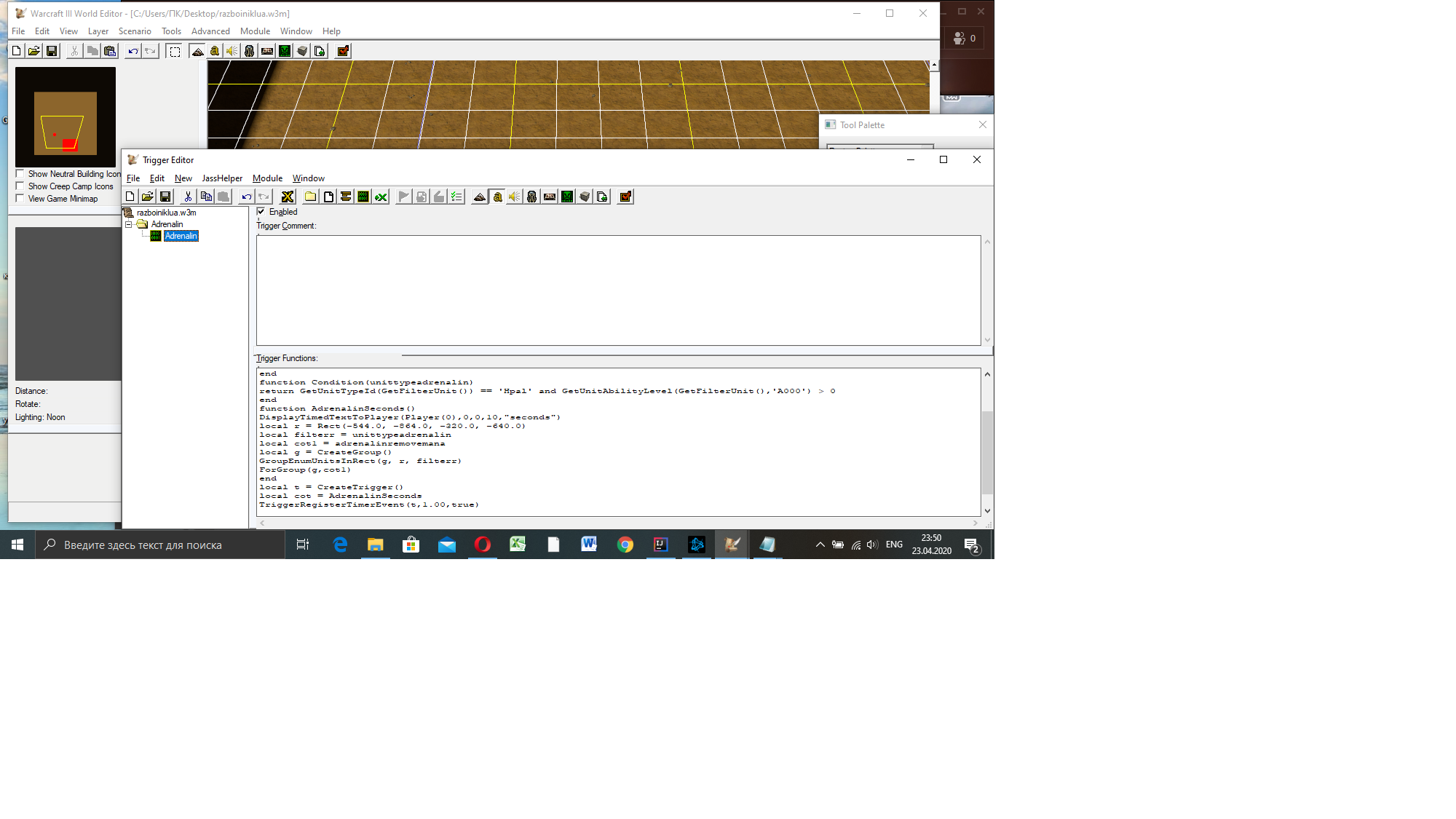Click scroll down arrow of Trigger Functions box

click(987, 511)
